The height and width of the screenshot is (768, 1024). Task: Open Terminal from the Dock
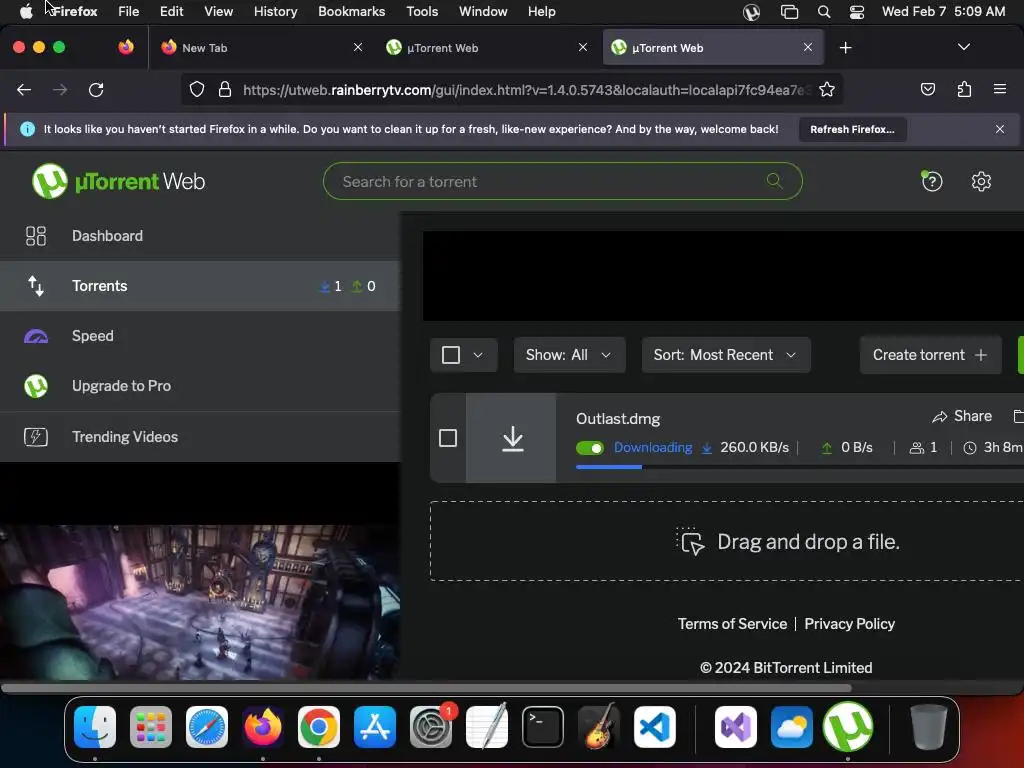click(x=543, y=727)
